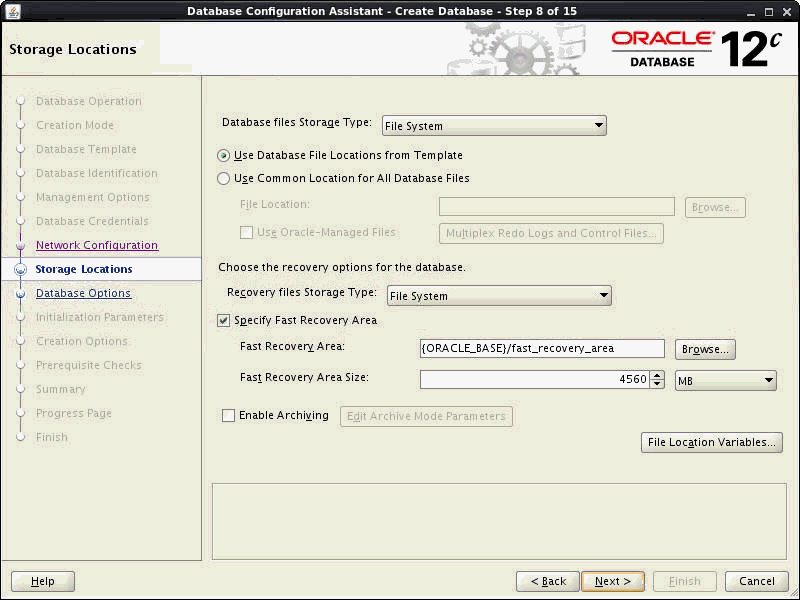The height and width of the screenshot is (600, 800).
Task: Click the Fast Recovery Area path field
Action: [x=542, y=348]
